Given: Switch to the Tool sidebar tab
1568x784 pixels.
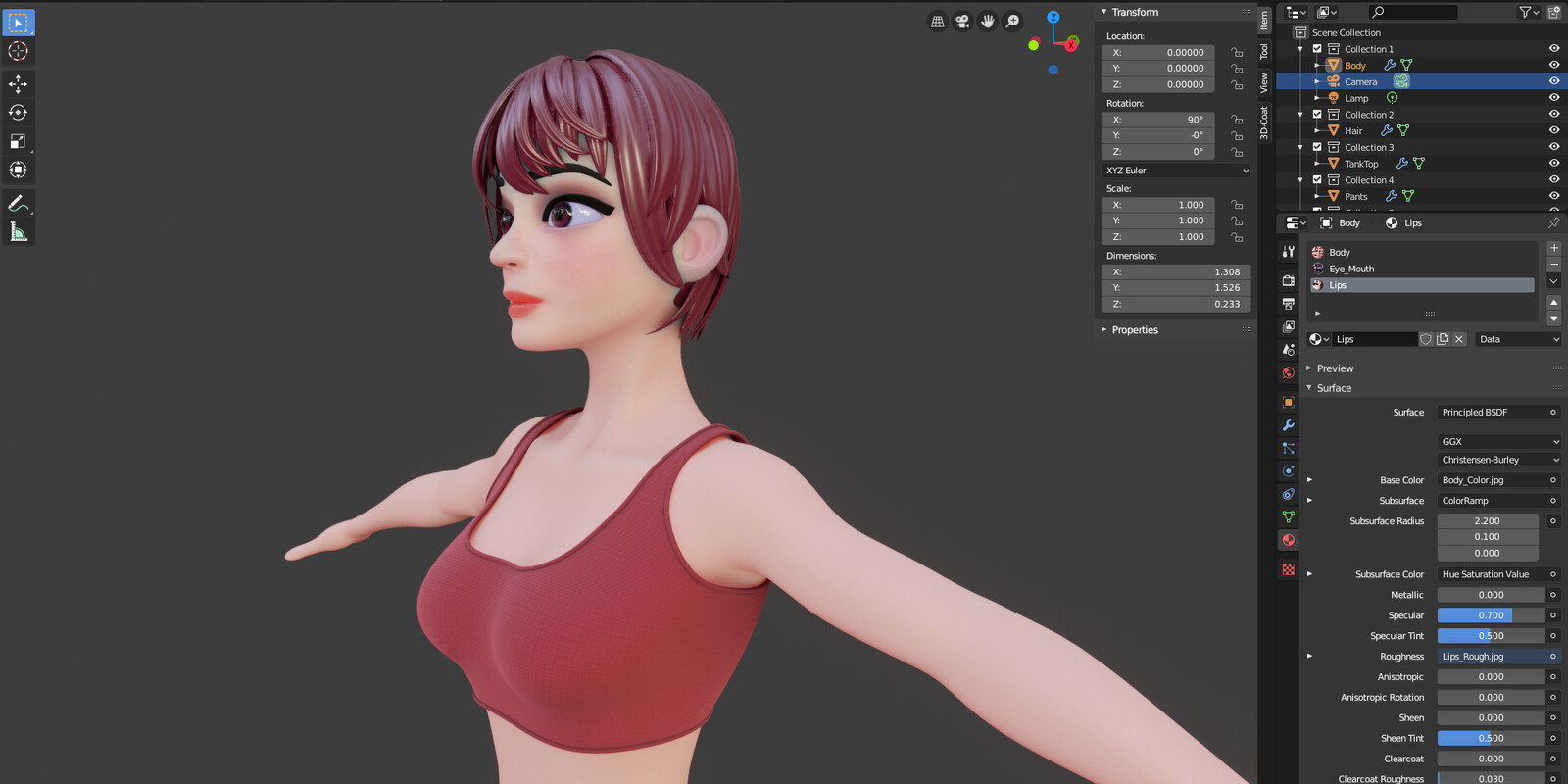Looking at the screenshot, I should point(1264,51).
